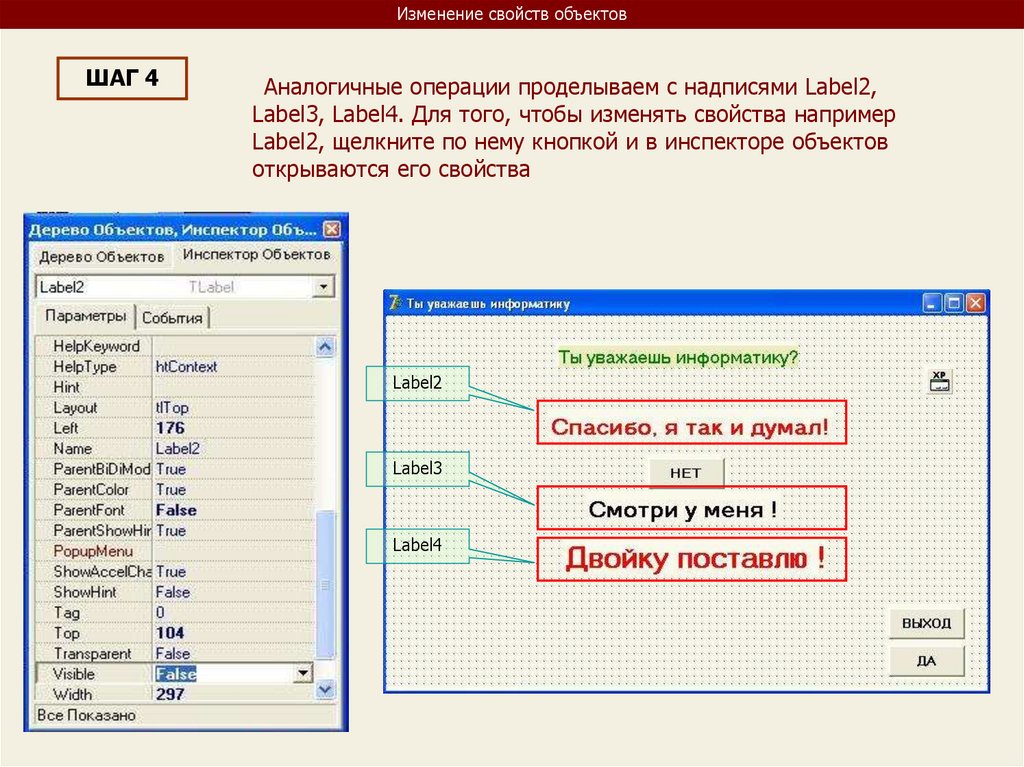The height and width of the screenshot is (767, 1024).
Task: Open the Label2 component selector dropdown
Action: pyautogui.click(x=323, y=287)
